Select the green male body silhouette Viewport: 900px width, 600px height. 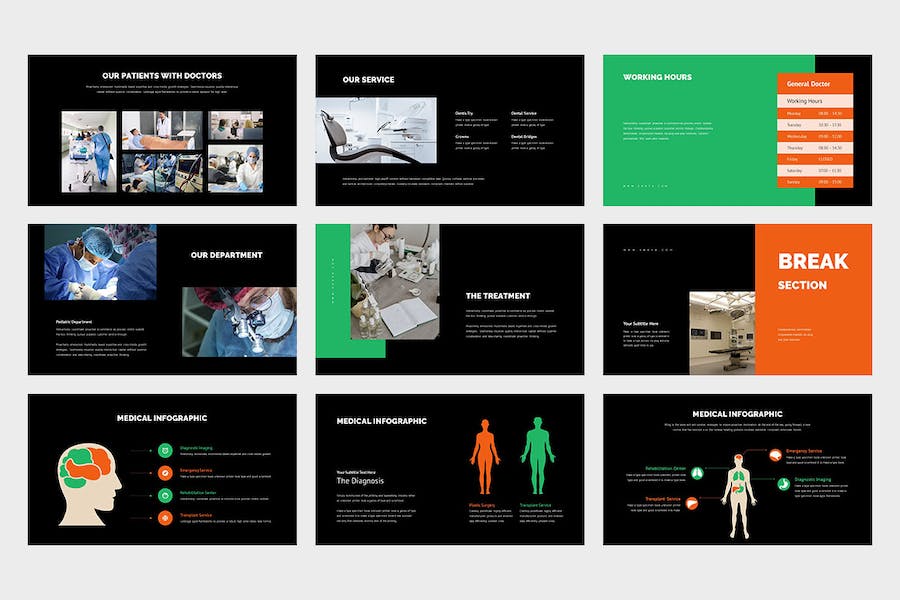pyautogui.click(x=538, y=456)
